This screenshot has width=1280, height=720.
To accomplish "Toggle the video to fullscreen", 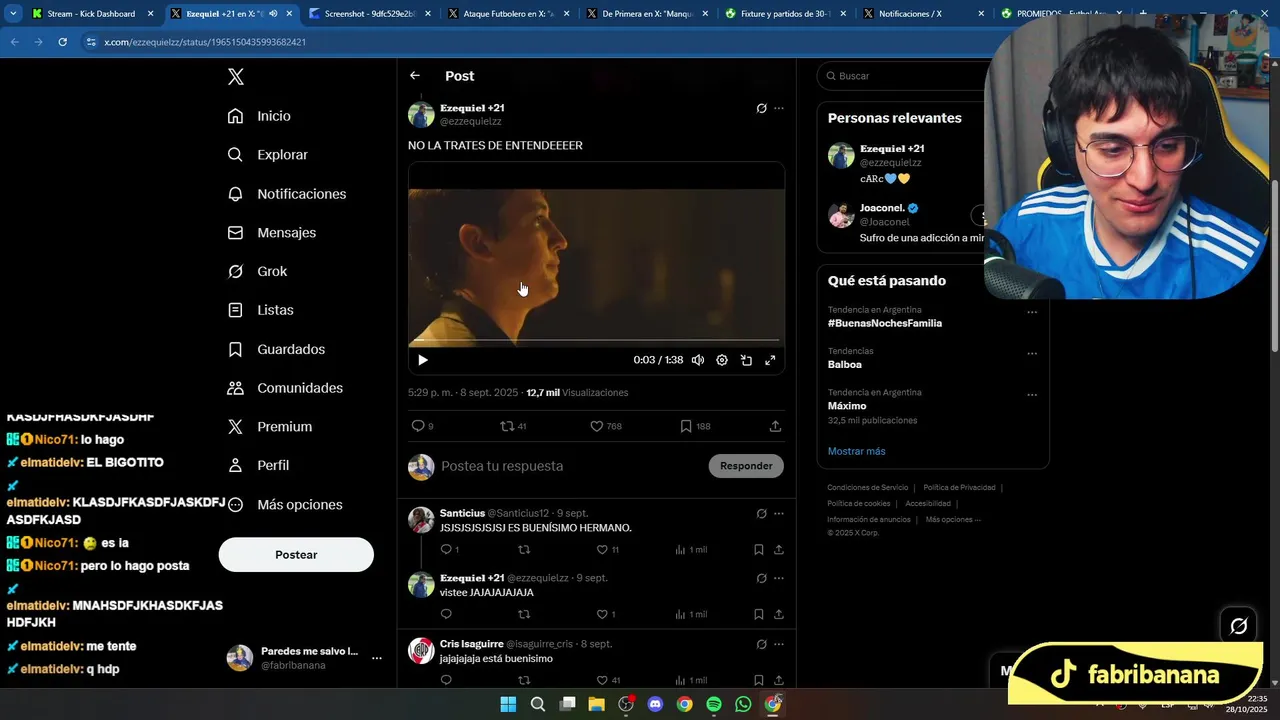I will point(770,360).
